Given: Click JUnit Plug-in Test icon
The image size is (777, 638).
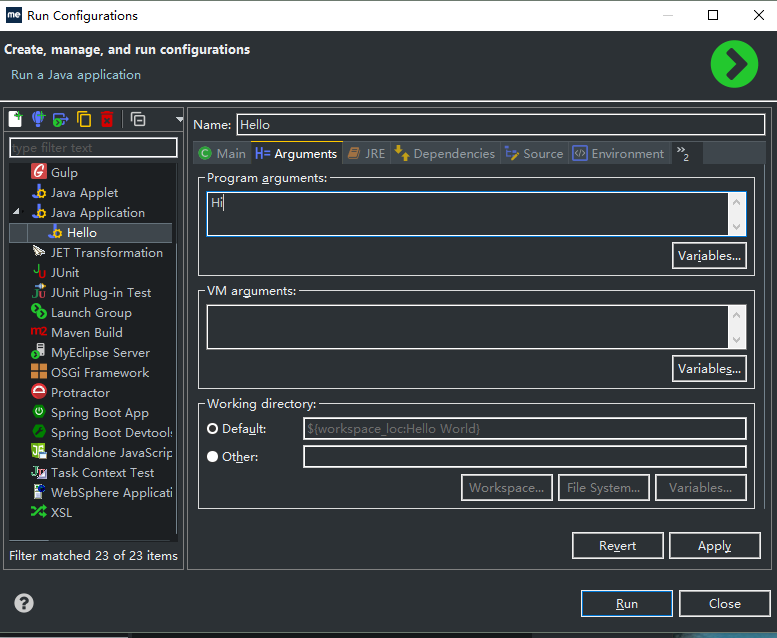Looking at the screenshot, I should click(39, 292).
